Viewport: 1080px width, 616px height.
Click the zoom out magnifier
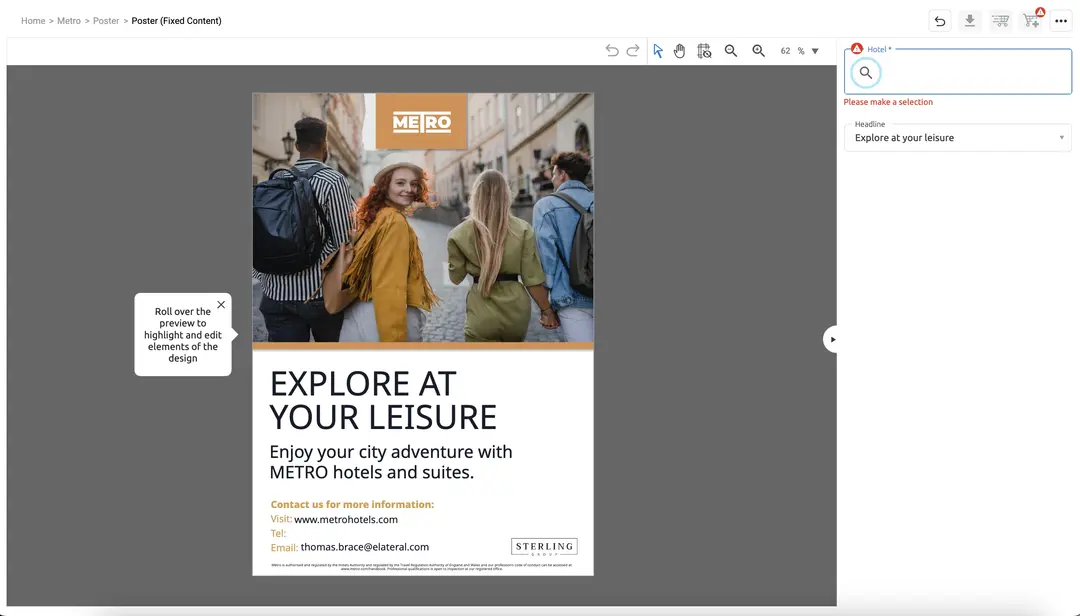pyautogui.click(x=731, y=51)
